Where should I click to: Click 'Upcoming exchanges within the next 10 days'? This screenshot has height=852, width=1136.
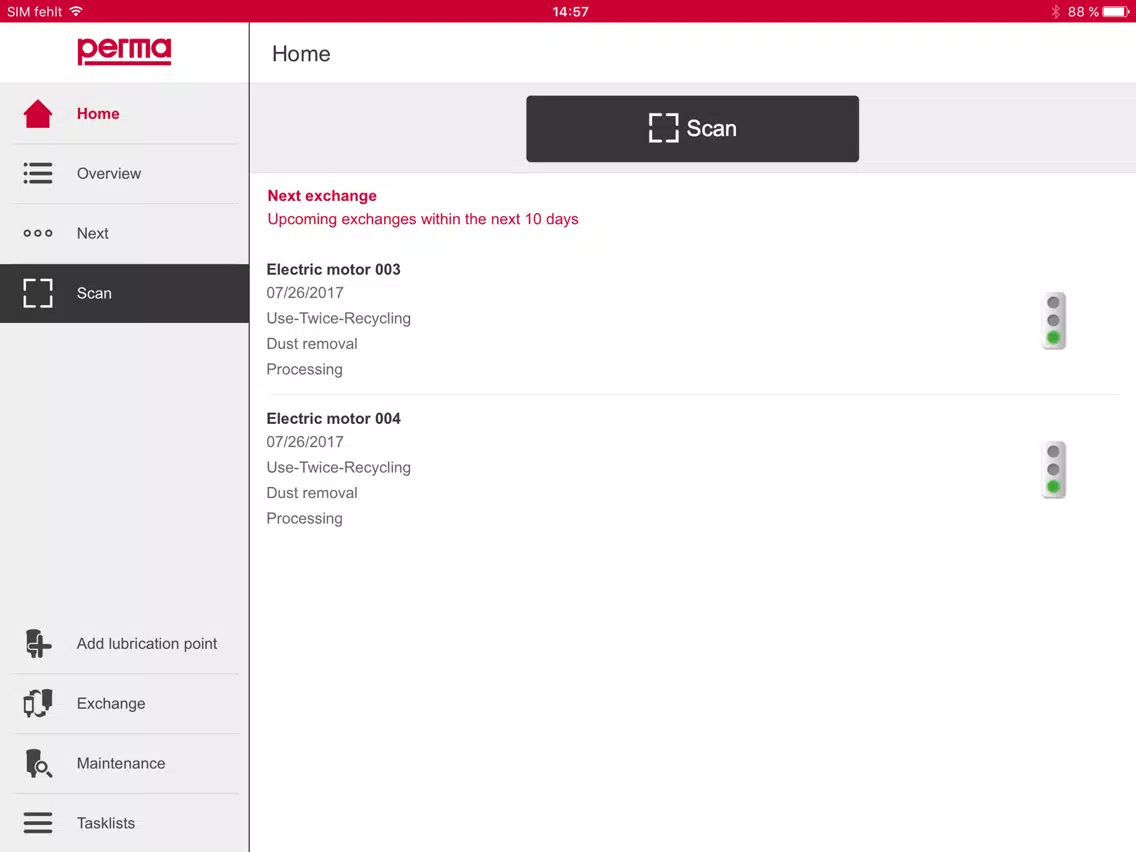422,219
